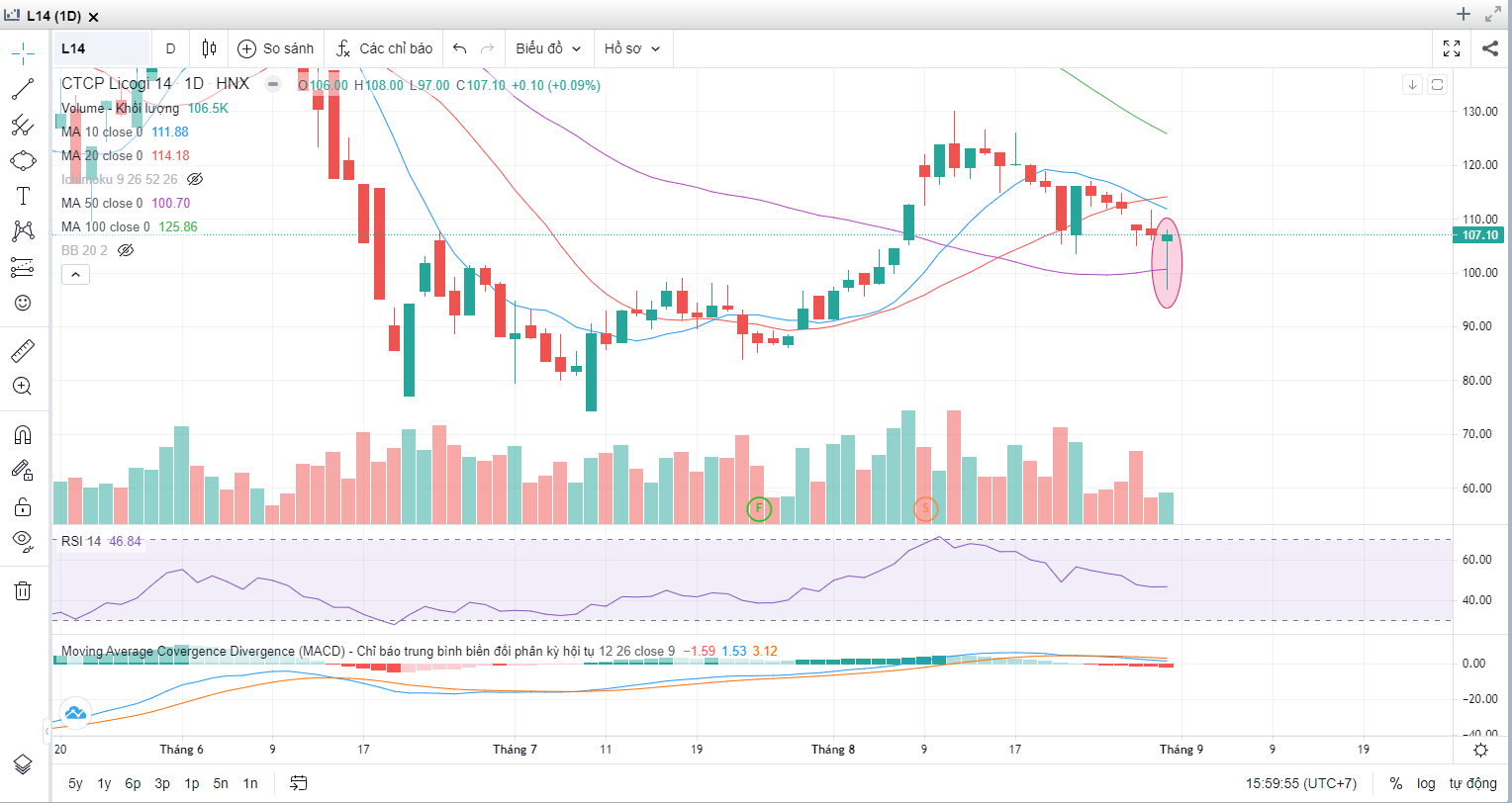Select the L14 (1D) tab
The image size is (1512, 803).
coord(53,17)
